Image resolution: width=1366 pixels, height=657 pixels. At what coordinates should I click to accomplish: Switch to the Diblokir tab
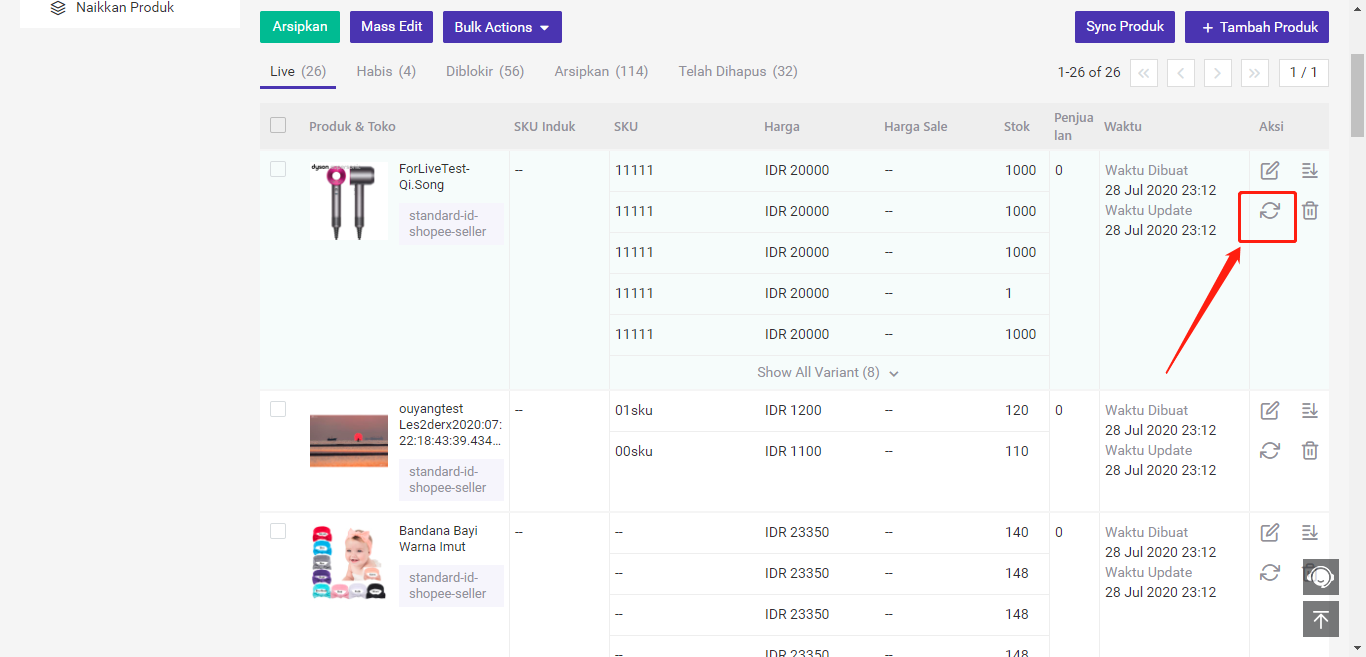tap(485, 72)
